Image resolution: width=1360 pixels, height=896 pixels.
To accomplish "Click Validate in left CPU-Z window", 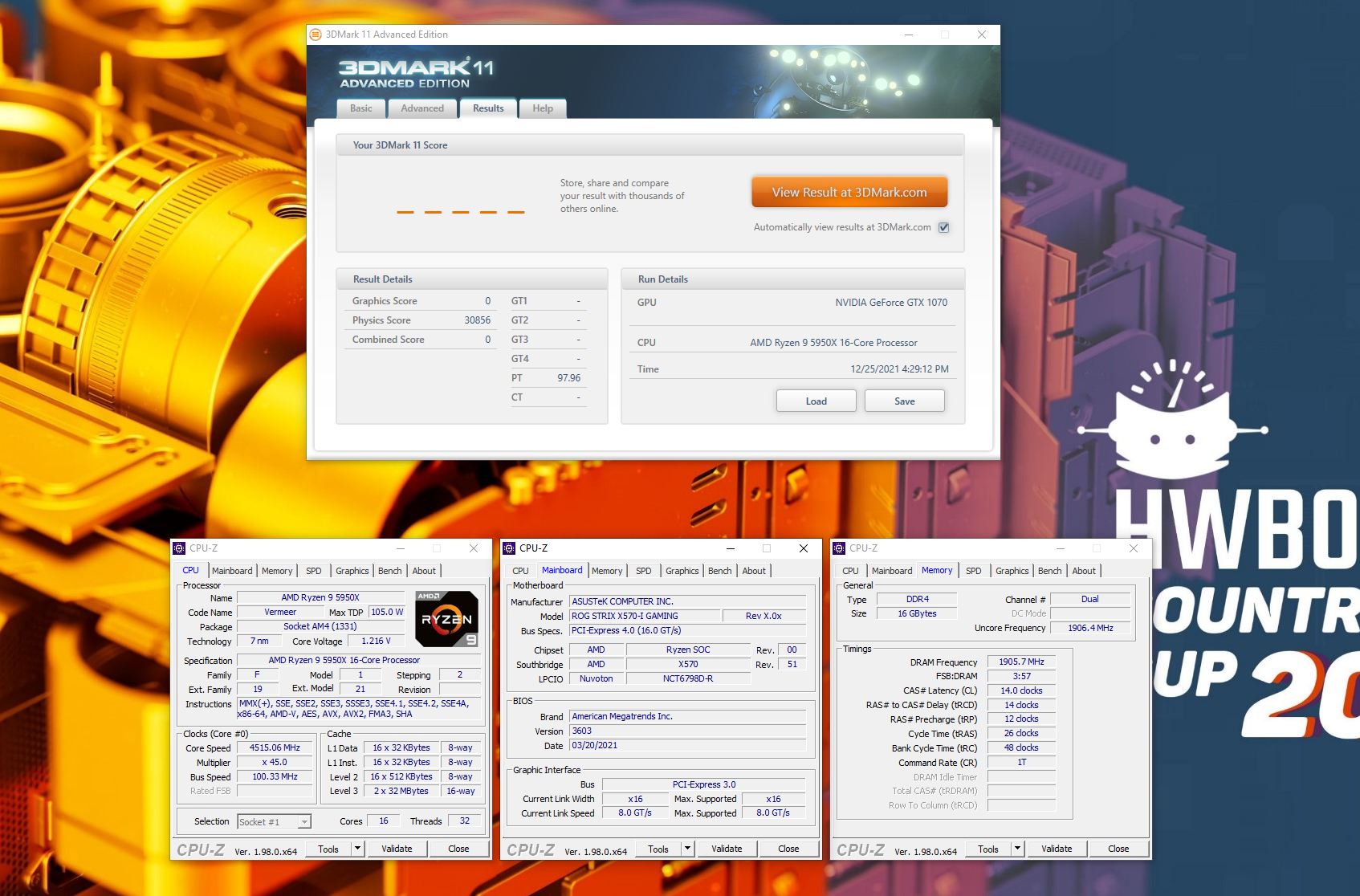I will [397, 849].
